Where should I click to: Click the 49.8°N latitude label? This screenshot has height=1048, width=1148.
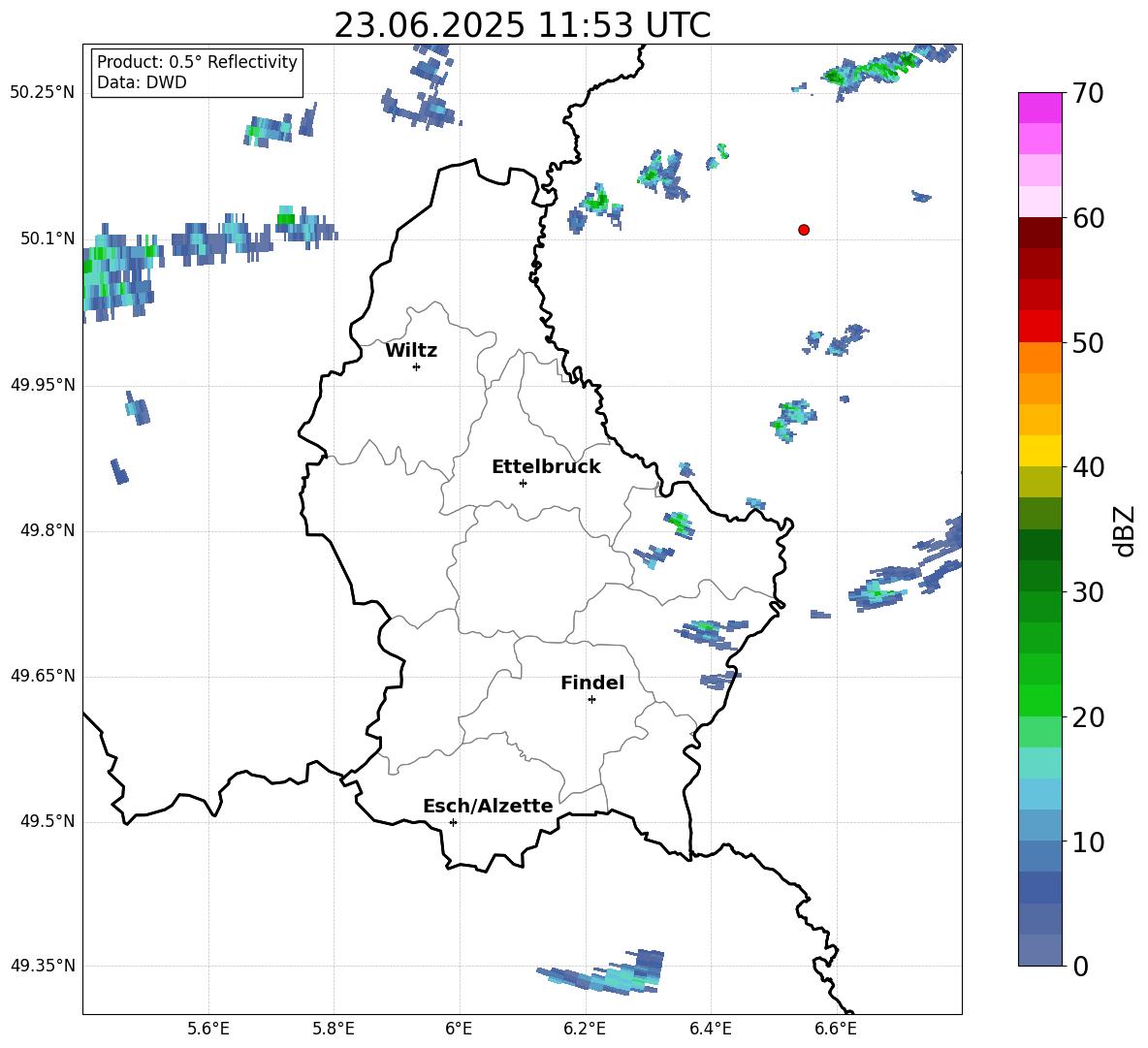coord(48,530)
